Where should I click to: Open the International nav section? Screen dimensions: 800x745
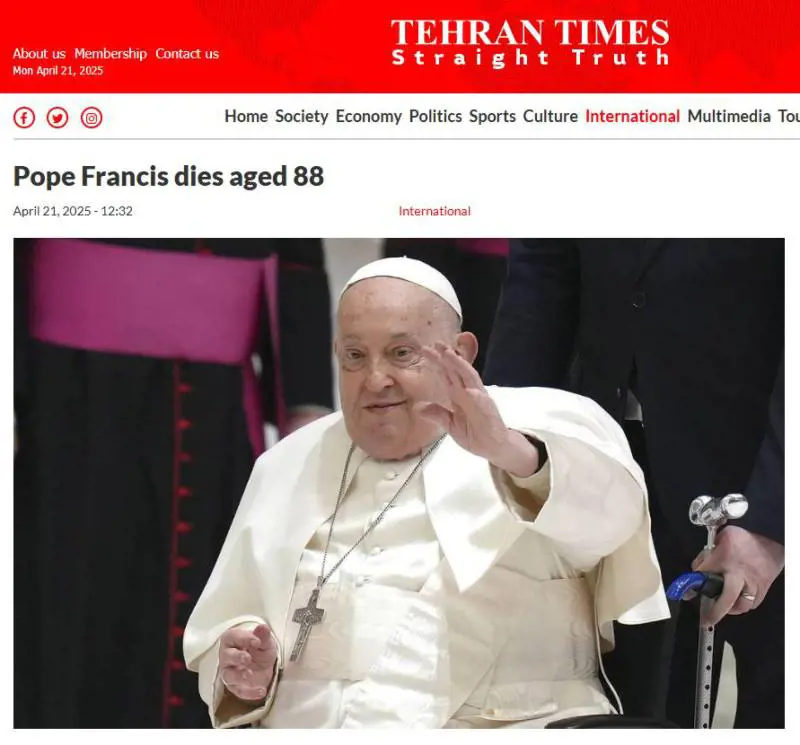pos(632,116)
